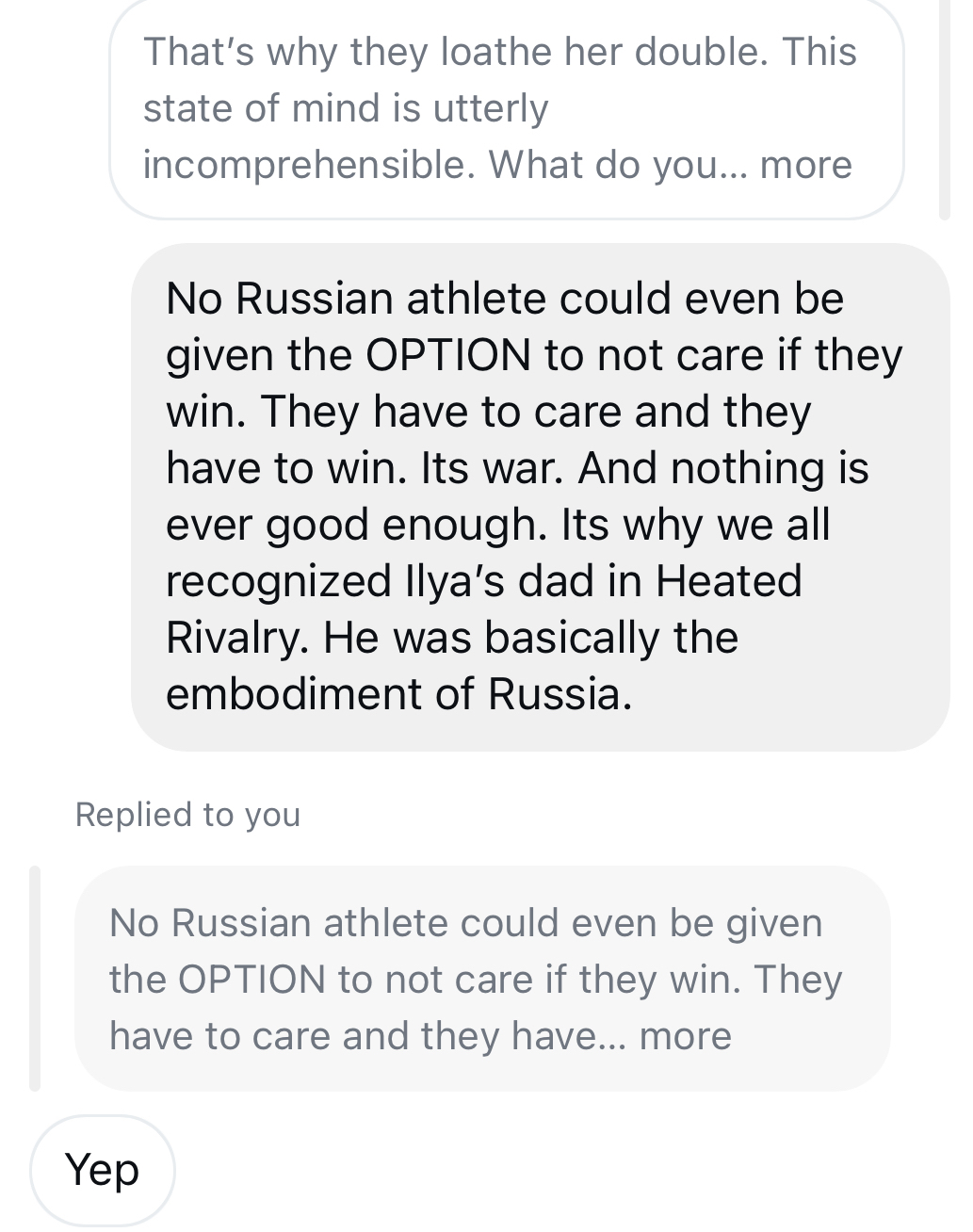Click the "embodiment of Russia." closing line
Image resolution: width=973 pixels, height=1232 pixels.
pos(397,694)
